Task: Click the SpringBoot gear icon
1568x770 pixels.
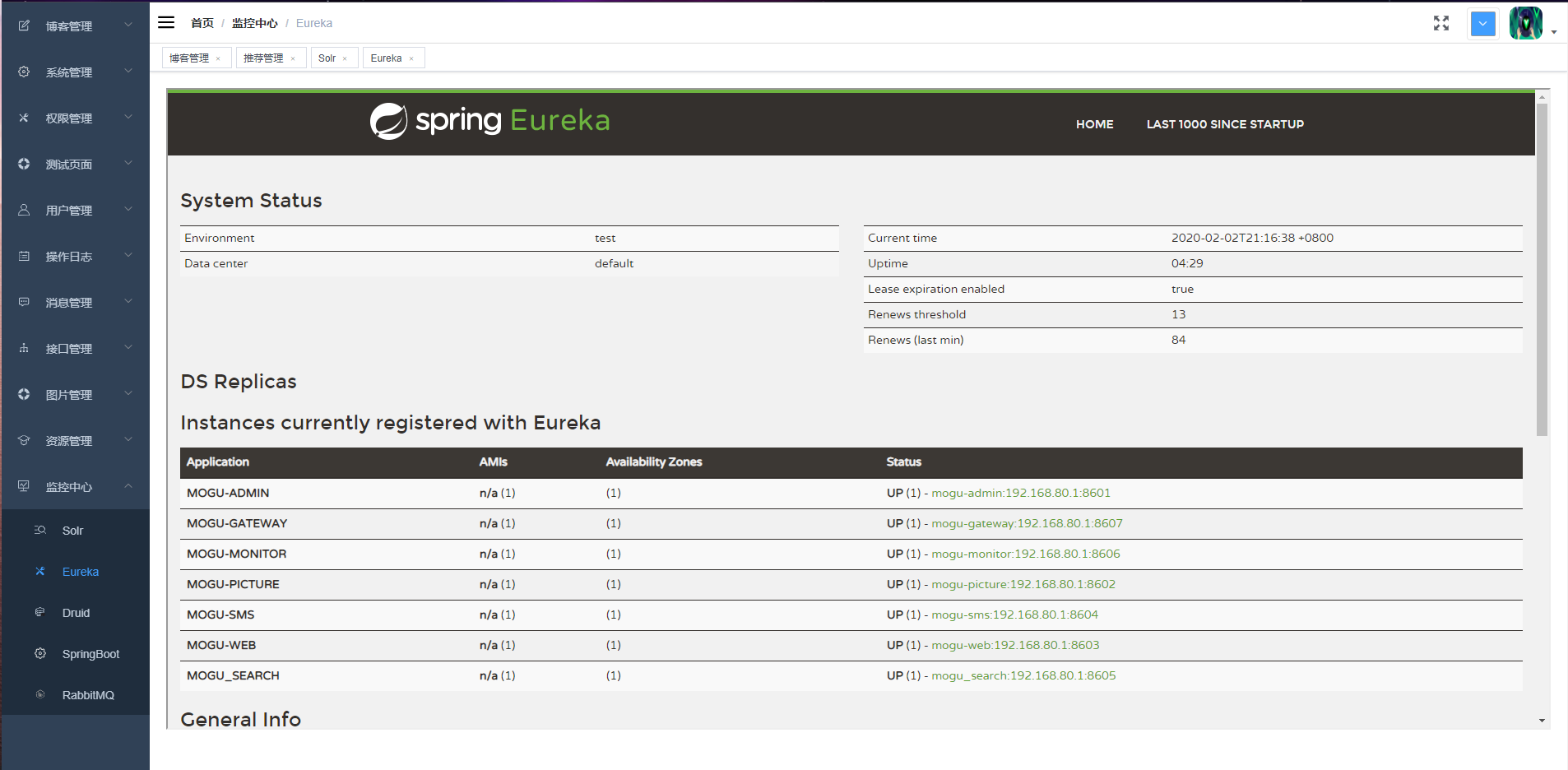Action: point(40,653)
